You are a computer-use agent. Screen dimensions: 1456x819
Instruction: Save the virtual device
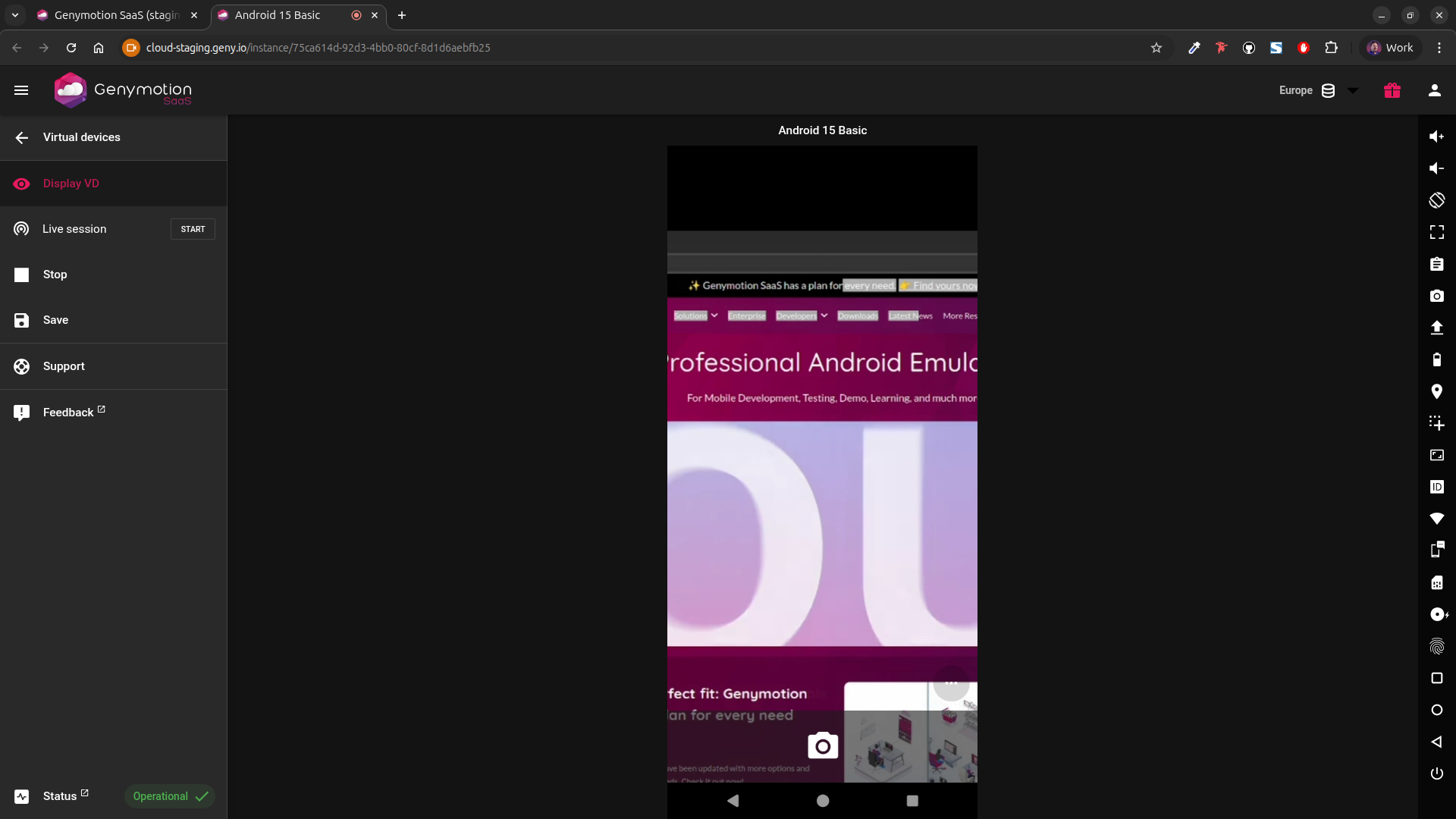tap(114, 320)
